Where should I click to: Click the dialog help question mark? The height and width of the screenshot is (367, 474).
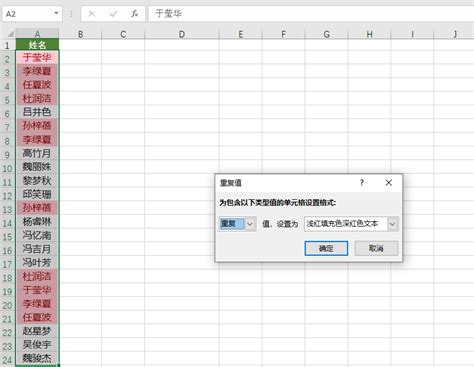pos(362,183)
